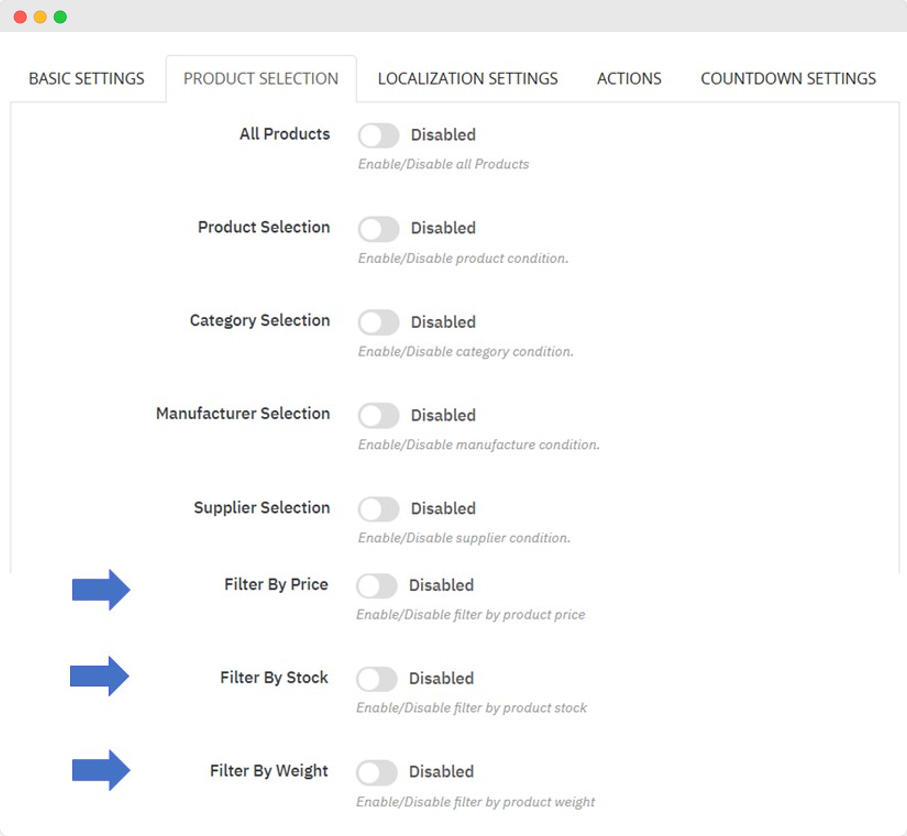Click the yellow minimize window button

click(x=40, y=17)
